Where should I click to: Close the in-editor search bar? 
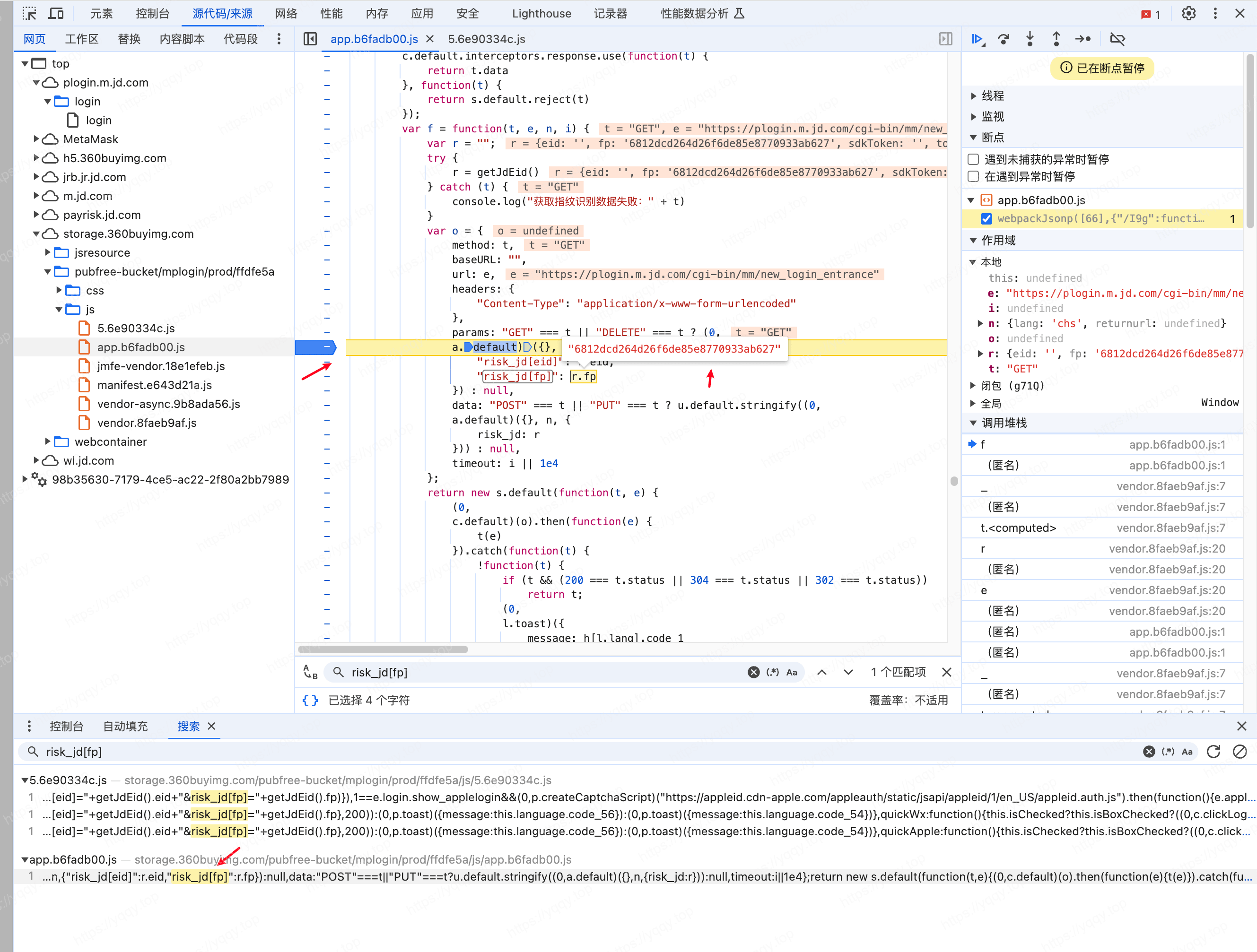[947, 672]
